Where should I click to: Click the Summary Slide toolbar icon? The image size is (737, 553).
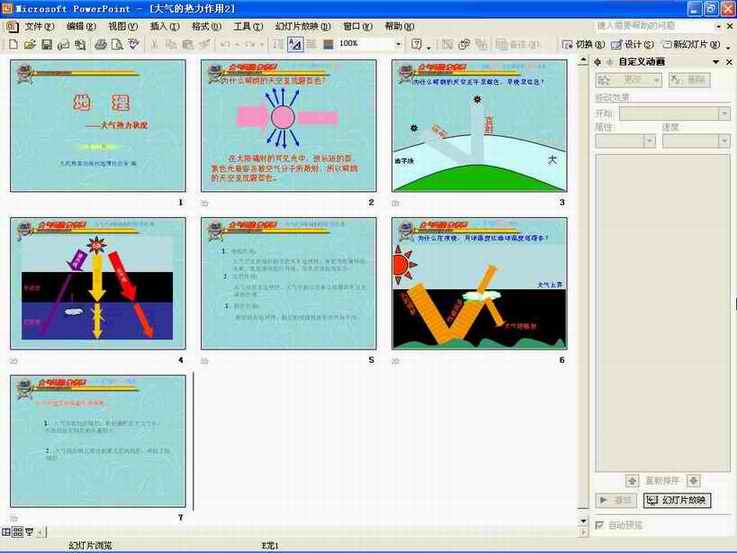pyautogui.click(x=481, y=45)
